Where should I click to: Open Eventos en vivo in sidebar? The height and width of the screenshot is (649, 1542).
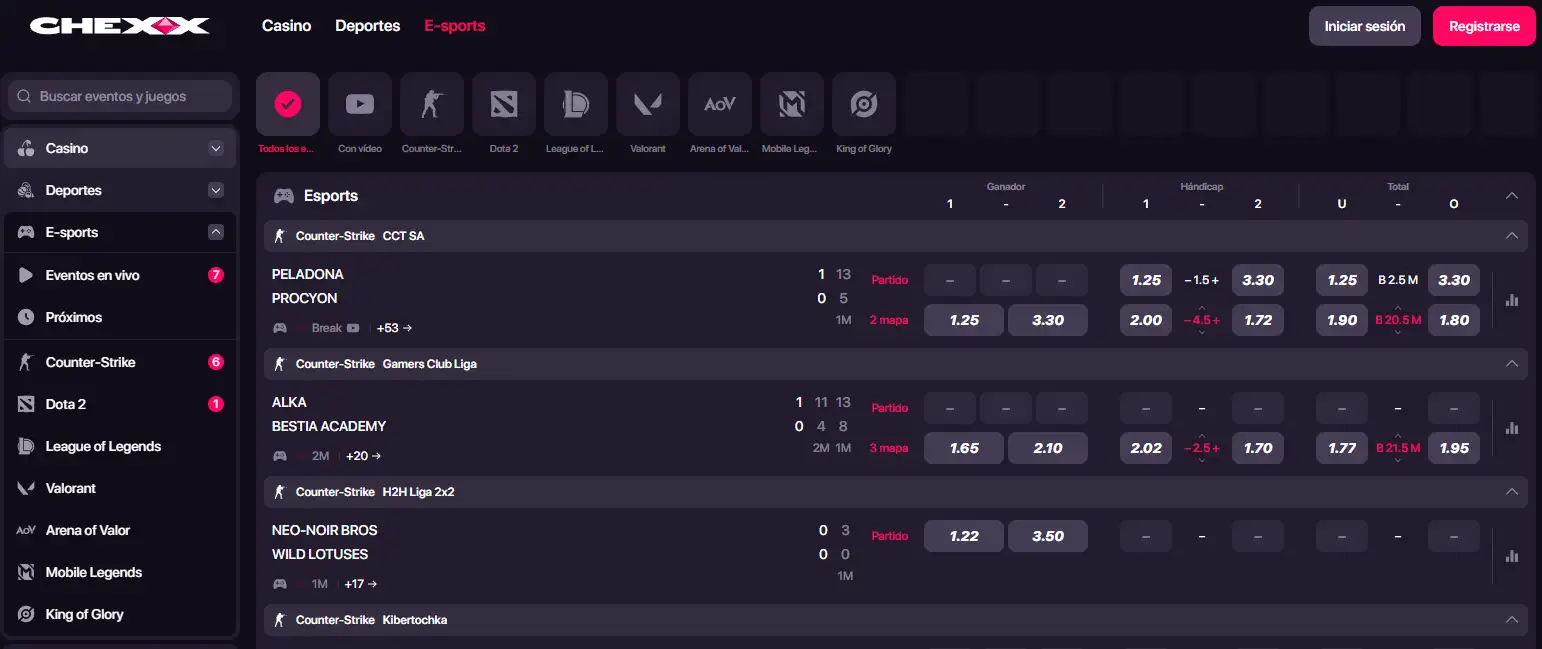point(120,275)
